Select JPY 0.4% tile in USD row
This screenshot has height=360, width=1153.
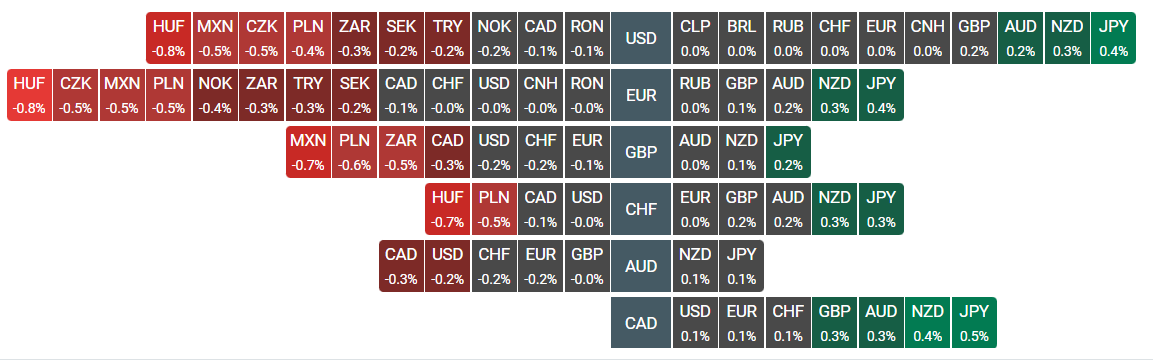[1113, 38]
